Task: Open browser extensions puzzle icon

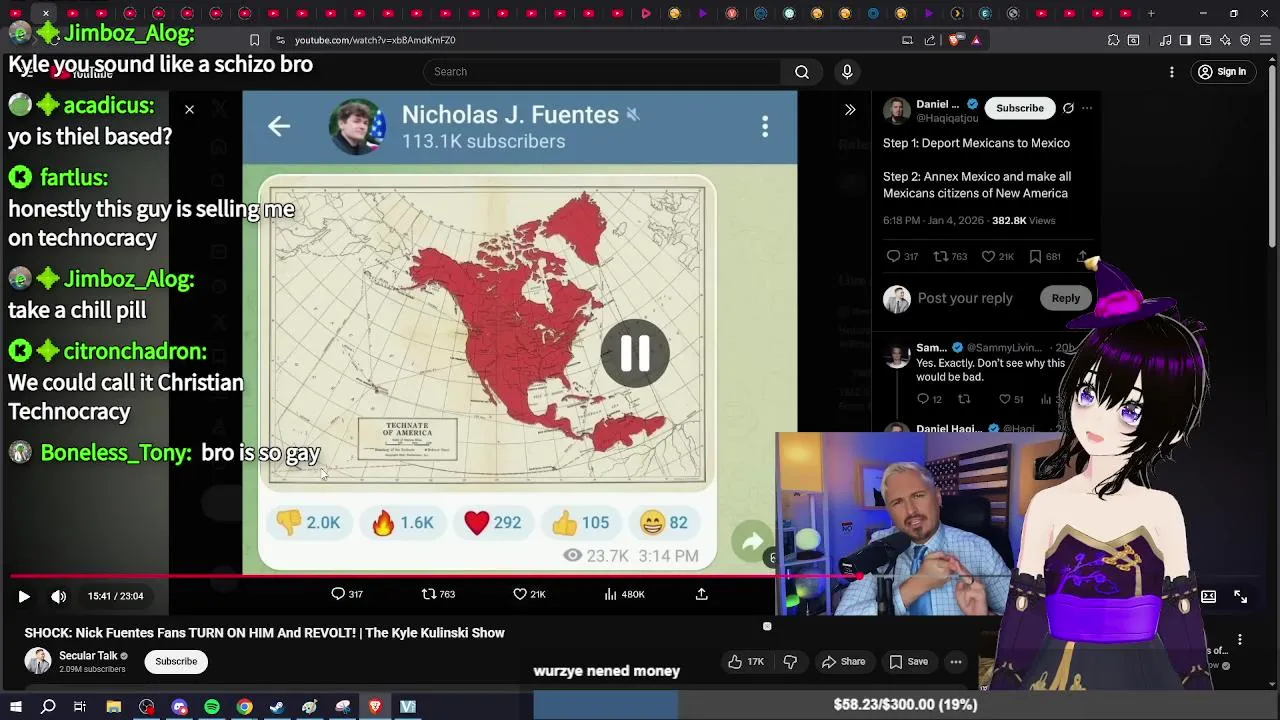Action: click(x=1113, y=40)
